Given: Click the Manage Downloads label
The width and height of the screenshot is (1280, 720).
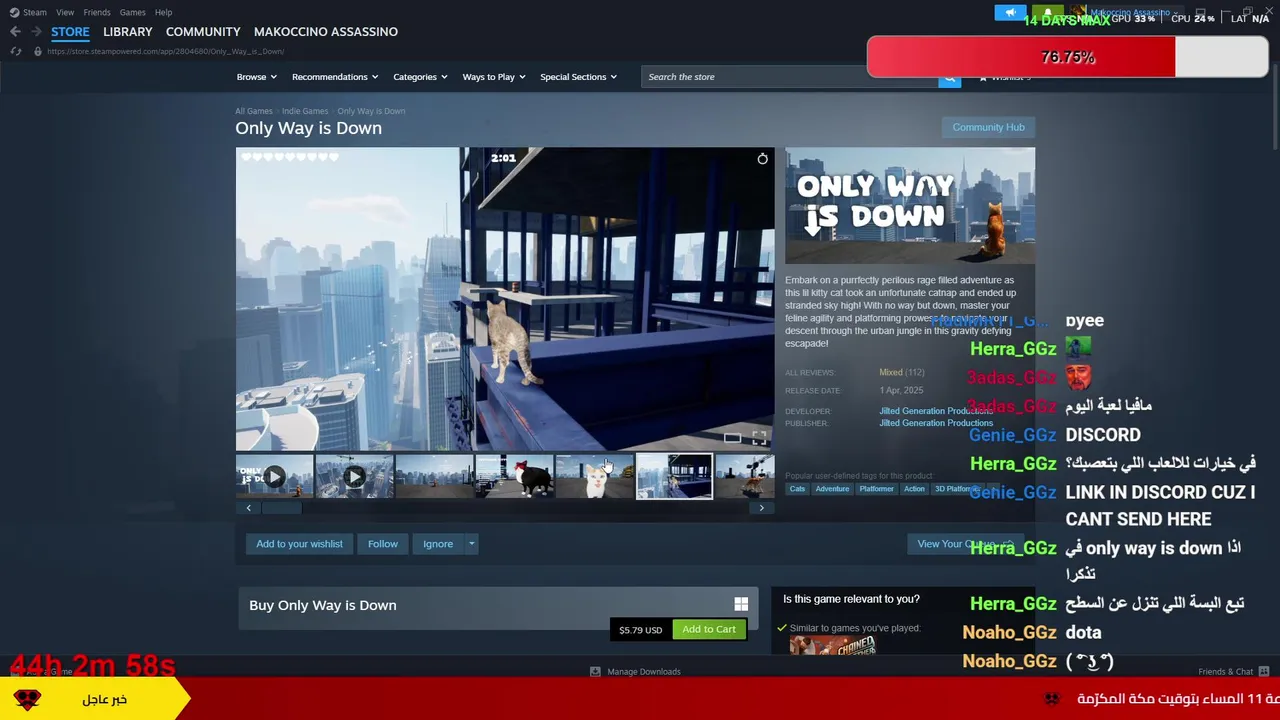Looking at the screenshot, I should [x=644, y=672].
